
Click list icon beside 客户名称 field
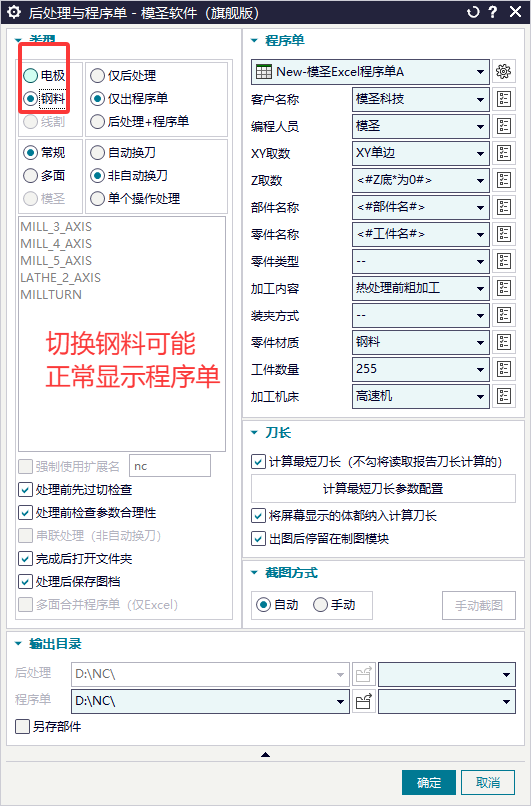point(504,99)
